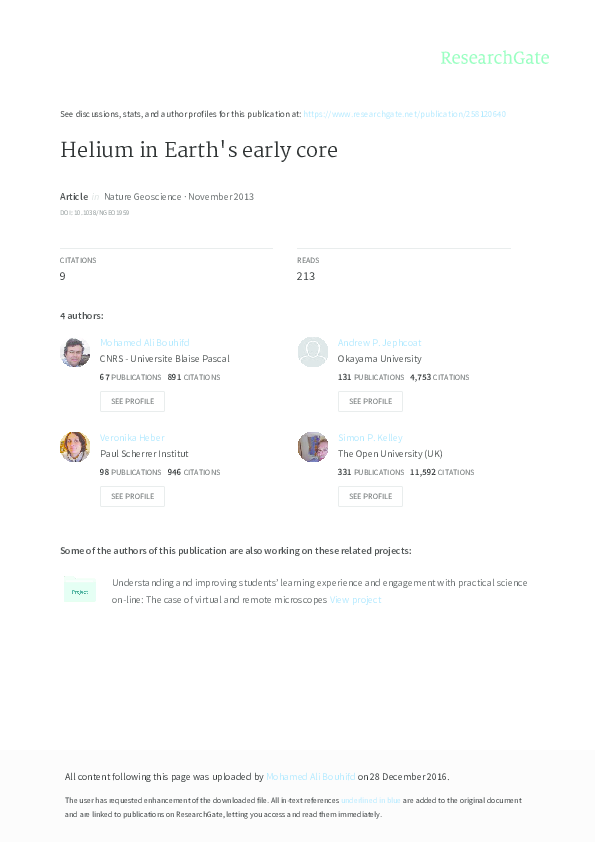
Task: Open Andrew P. Jephcoat author name link
Action: [x=379, y=343]
